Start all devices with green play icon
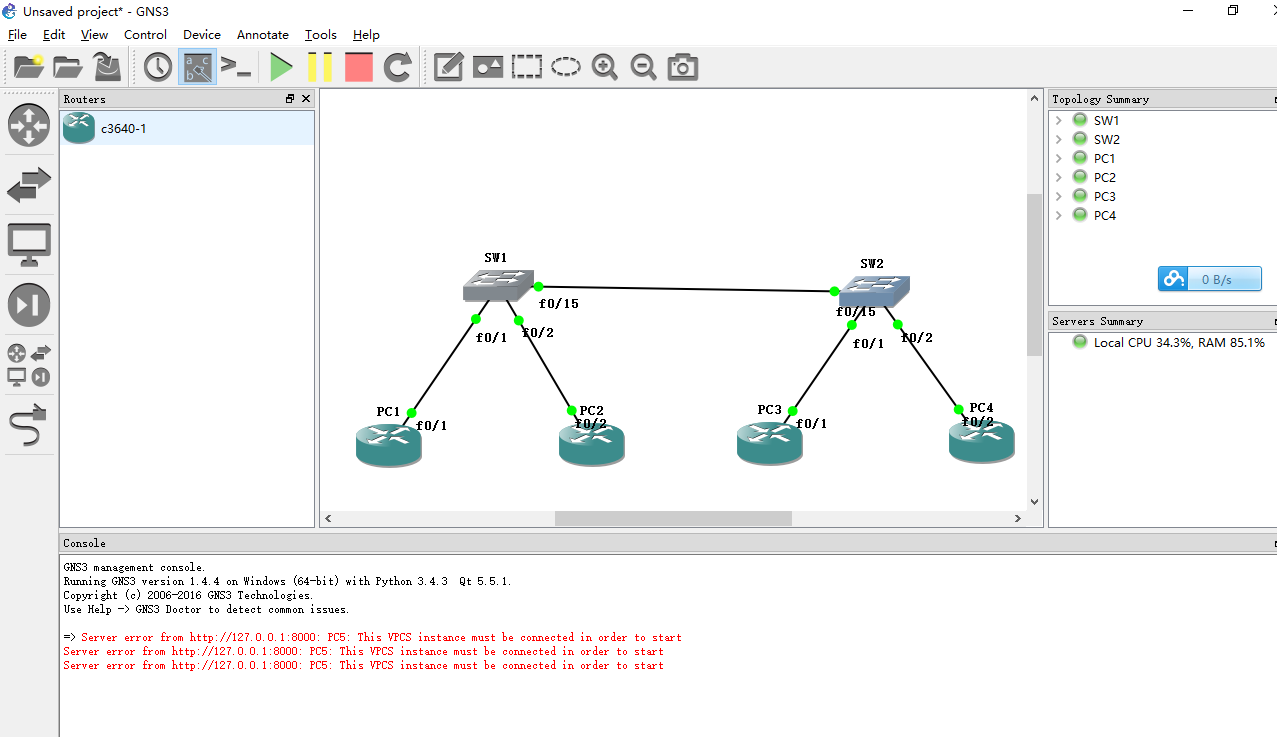The width and height of the screenshot is (1277, 737). point(282,67)
